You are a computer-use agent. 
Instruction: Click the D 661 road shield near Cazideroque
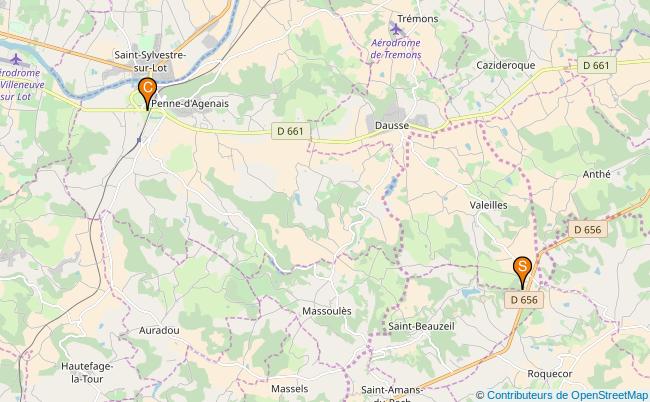click(596, 65)
